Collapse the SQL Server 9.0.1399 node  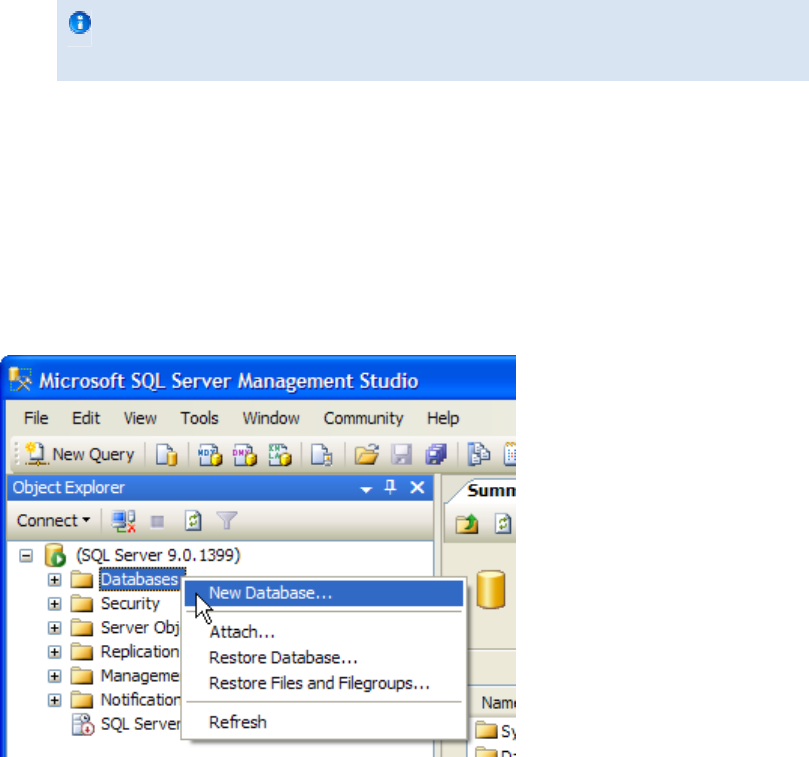(x=26, y=556)
